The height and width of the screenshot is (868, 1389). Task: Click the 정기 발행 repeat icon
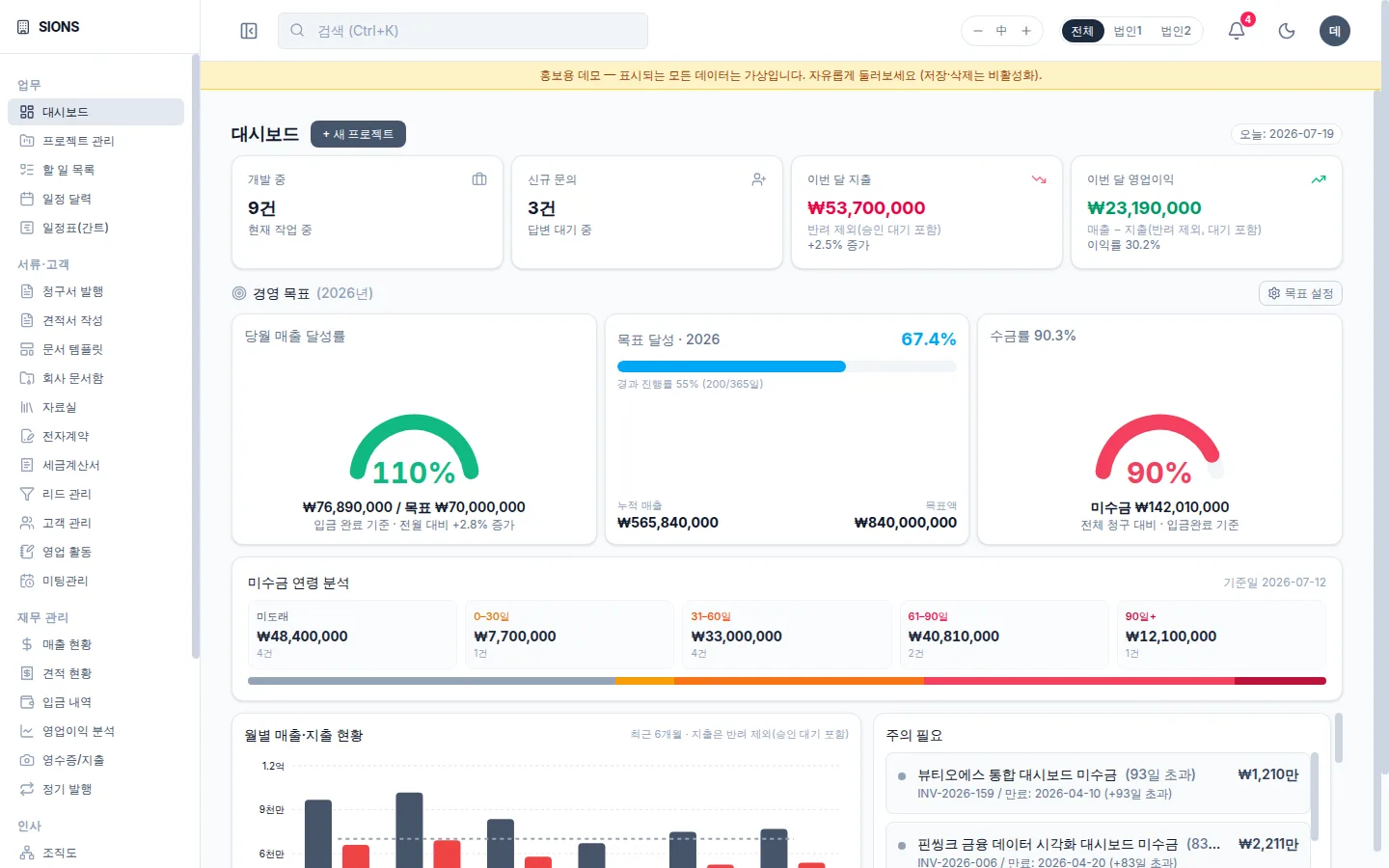(27, 789)
